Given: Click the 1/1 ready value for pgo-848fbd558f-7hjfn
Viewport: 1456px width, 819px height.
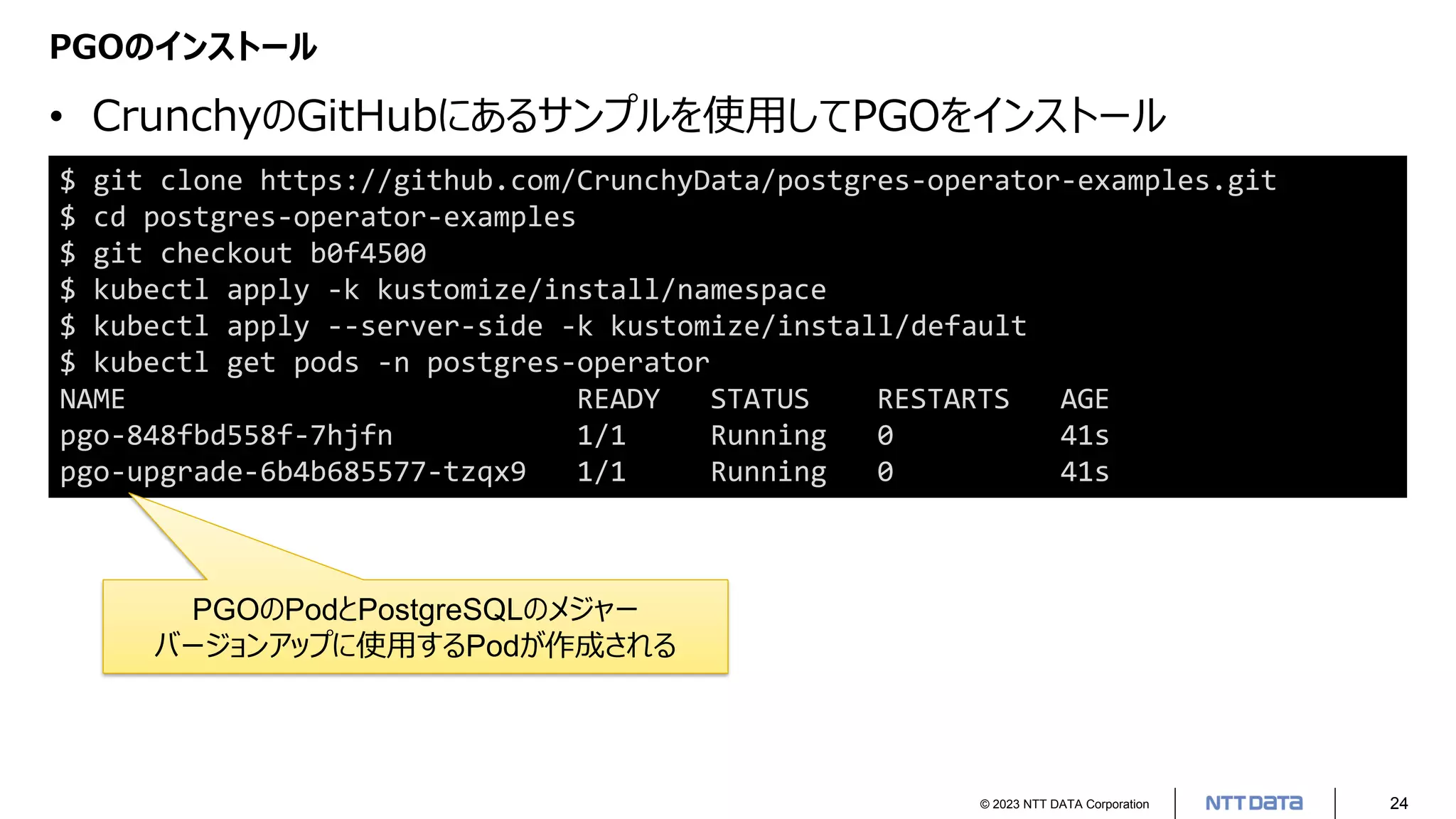Looking at the screenshot, I should tap(601, 435).
